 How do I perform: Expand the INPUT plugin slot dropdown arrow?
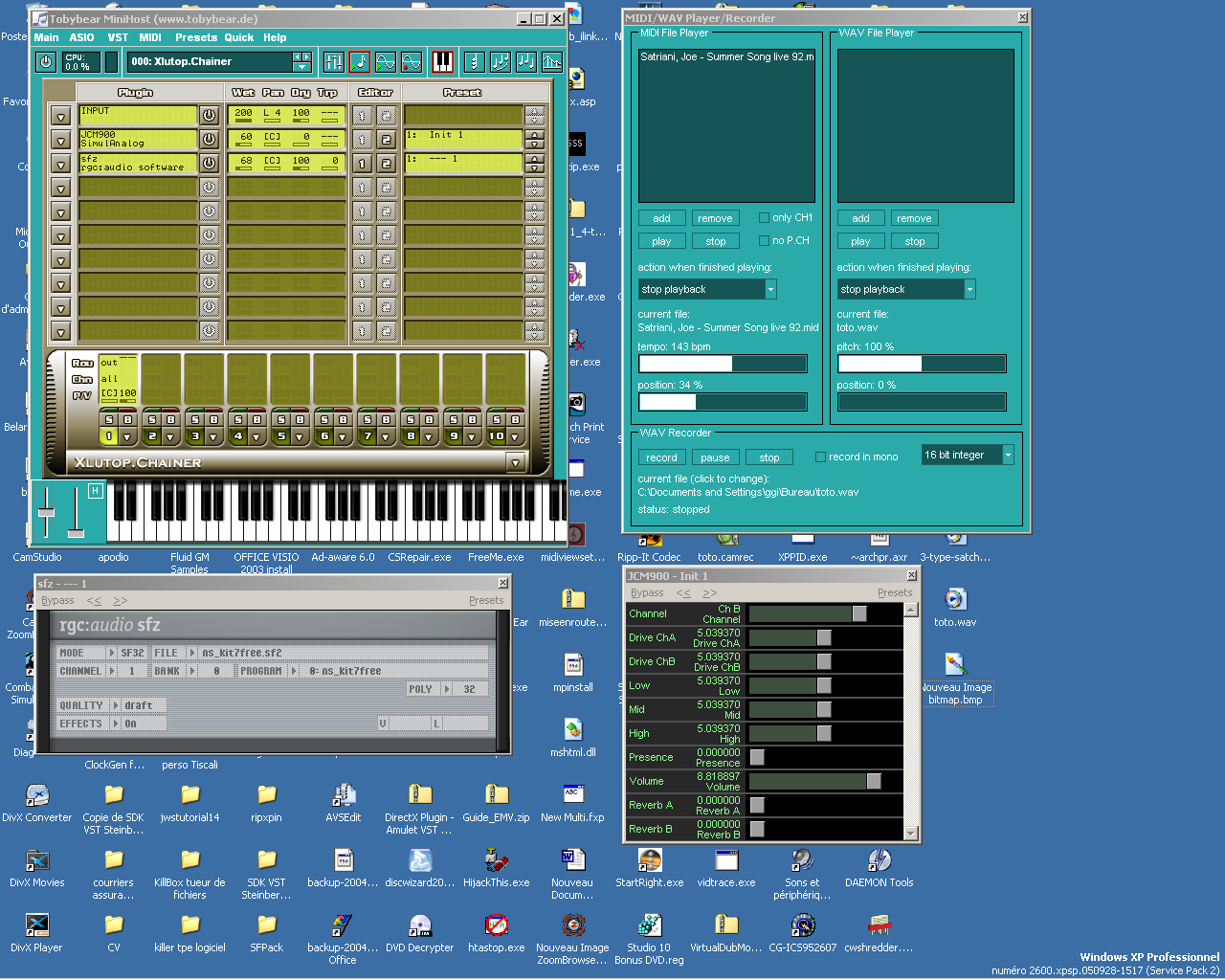point(61,116)
